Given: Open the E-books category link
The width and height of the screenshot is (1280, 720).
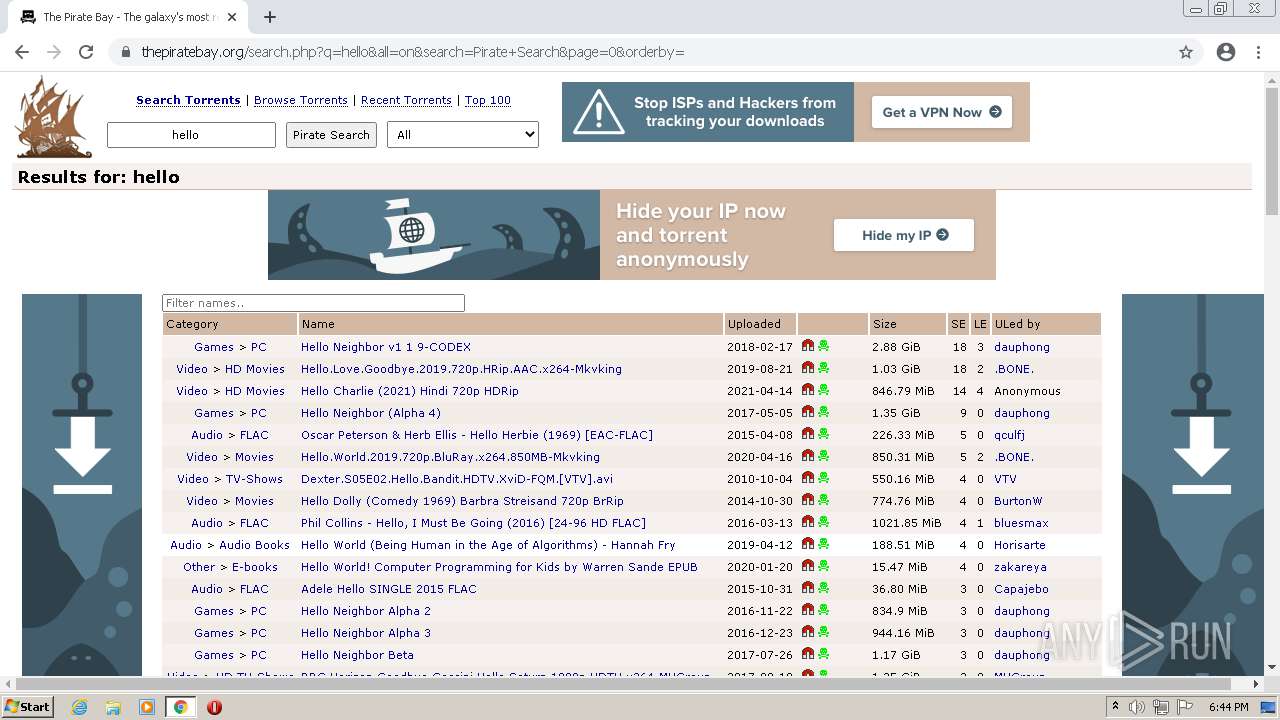Looking at the screenshot, I should pos(255,567).
